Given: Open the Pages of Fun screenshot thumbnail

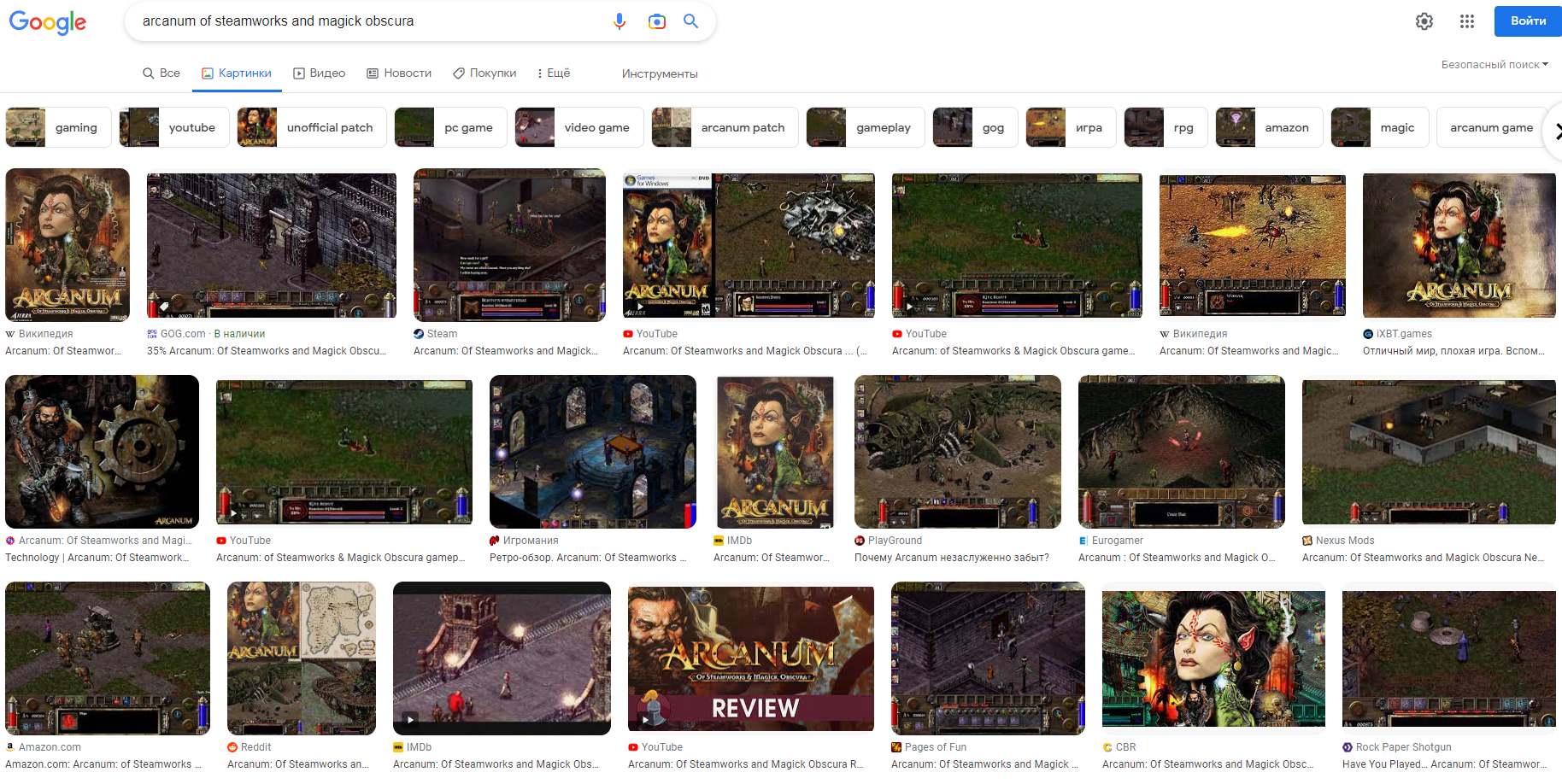Looking at the screenshot, I should pyautogui.click(x=988, y=658).
